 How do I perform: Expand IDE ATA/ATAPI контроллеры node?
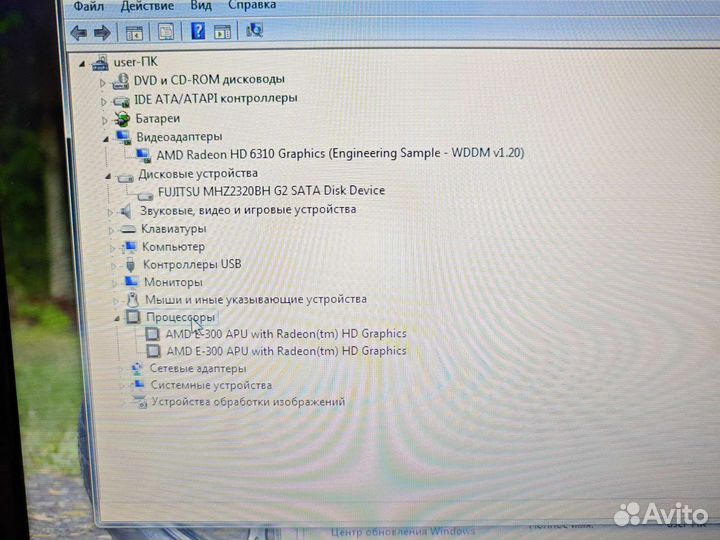[104, 101]
